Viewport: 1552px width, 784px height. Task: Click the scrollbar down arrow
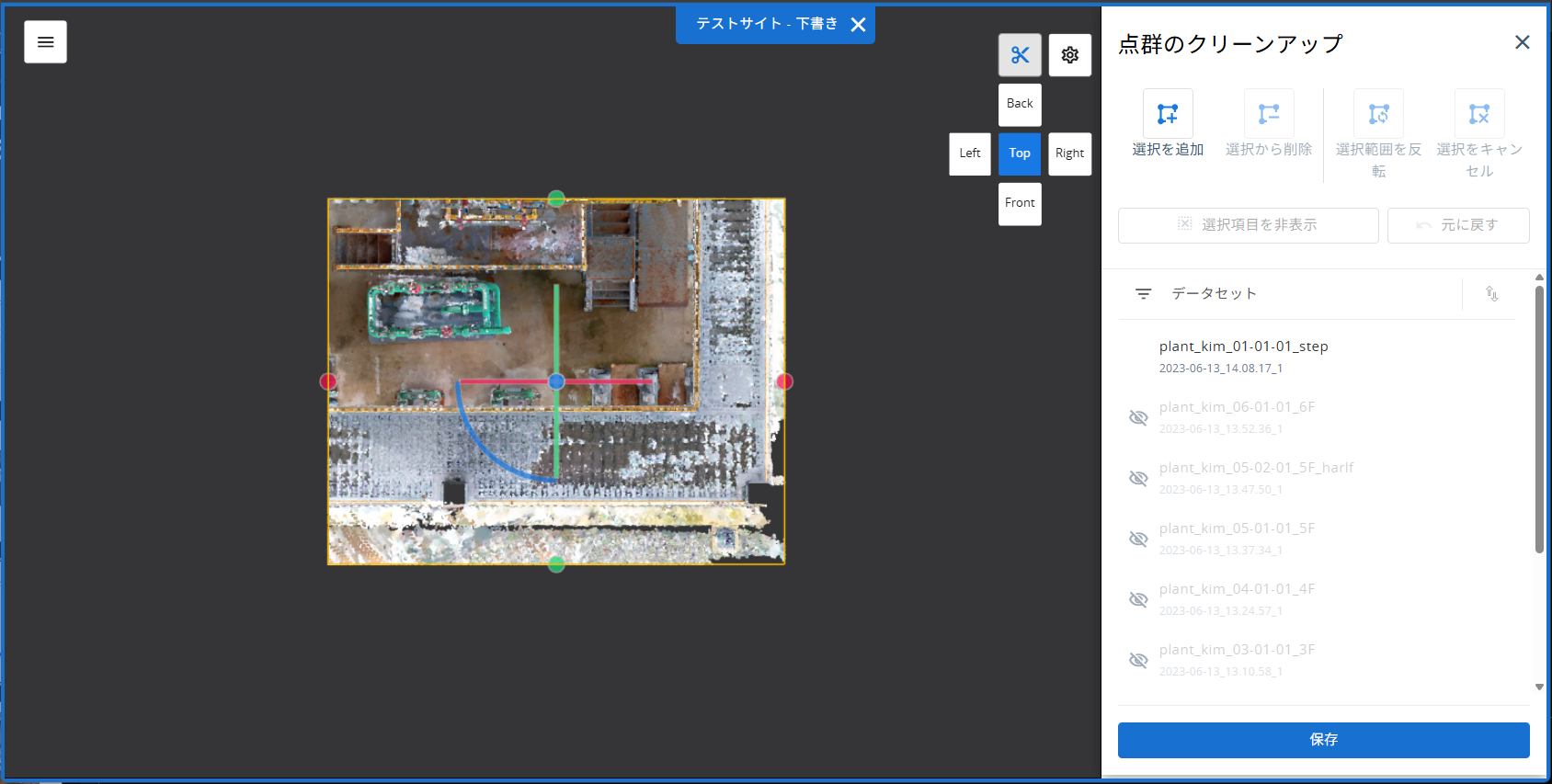pos(1539,687)
